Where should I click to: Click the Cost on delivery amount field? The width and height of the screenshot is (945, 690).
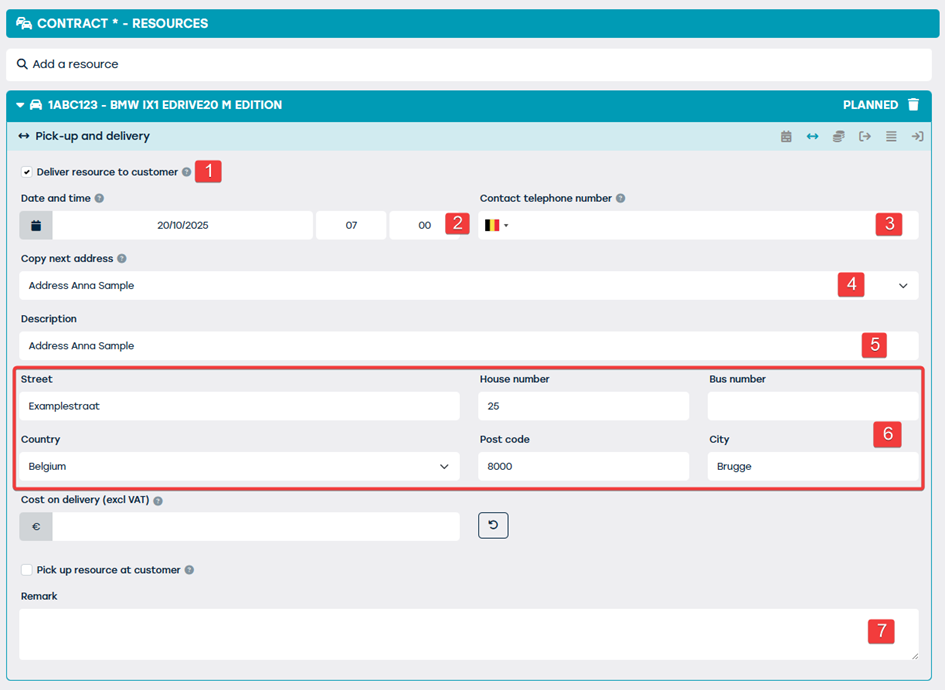(x=256, y=527)
